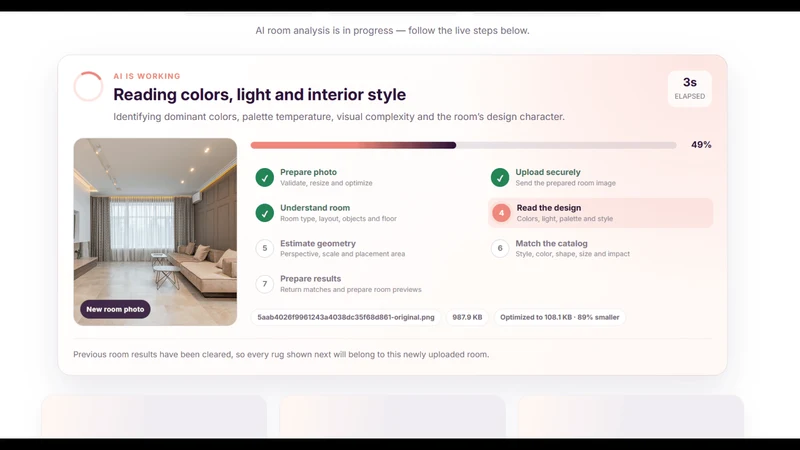The width and height of the screenshot is (800, 450).
Task: Click the Upload securely green checkmark
Action: 500,178
